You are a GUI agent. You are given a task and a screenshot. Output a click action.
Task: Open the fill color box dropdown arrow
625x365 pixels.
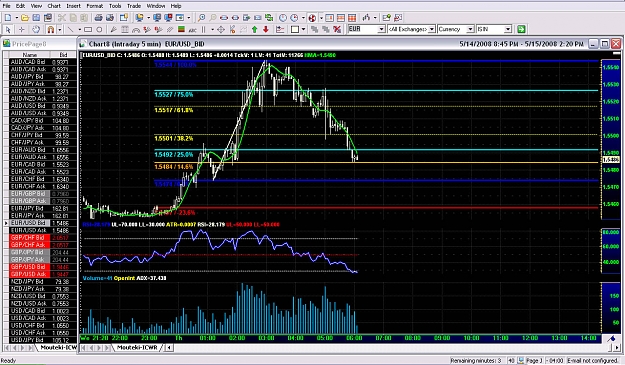304,29
